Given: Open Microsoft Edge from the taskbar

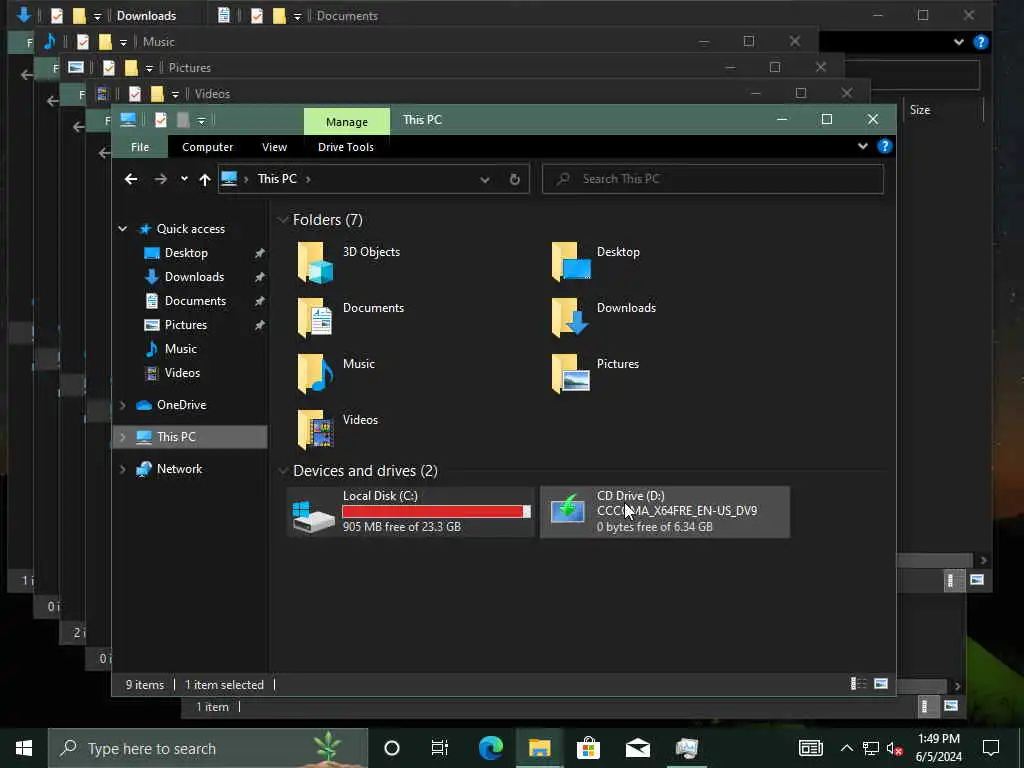Looking at the screenshot, I should click(x=490, y=748).
